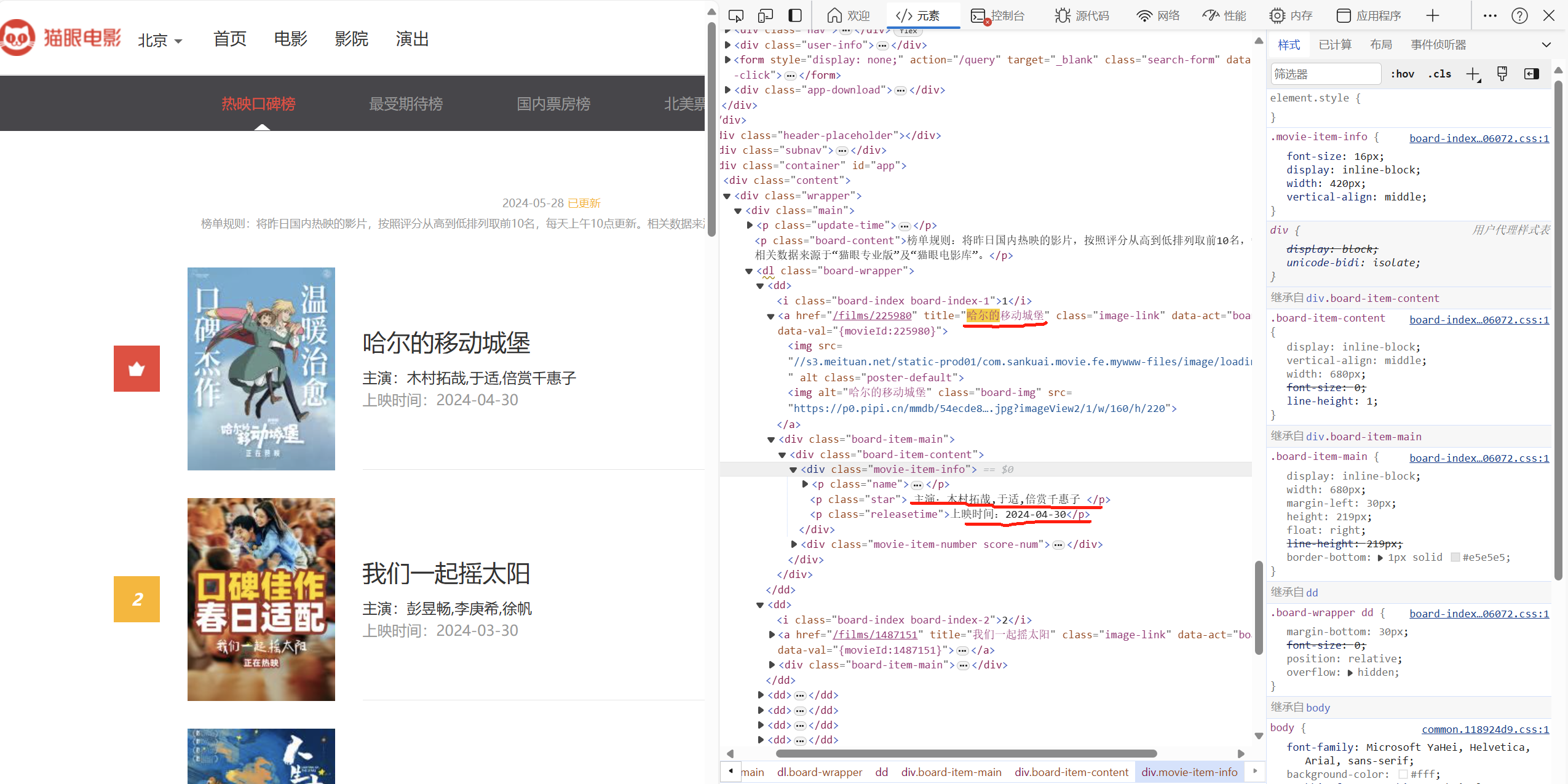1568x784 pixels.
Task: Open the /films/225980 href link
Action: click(x=872, y=315)
